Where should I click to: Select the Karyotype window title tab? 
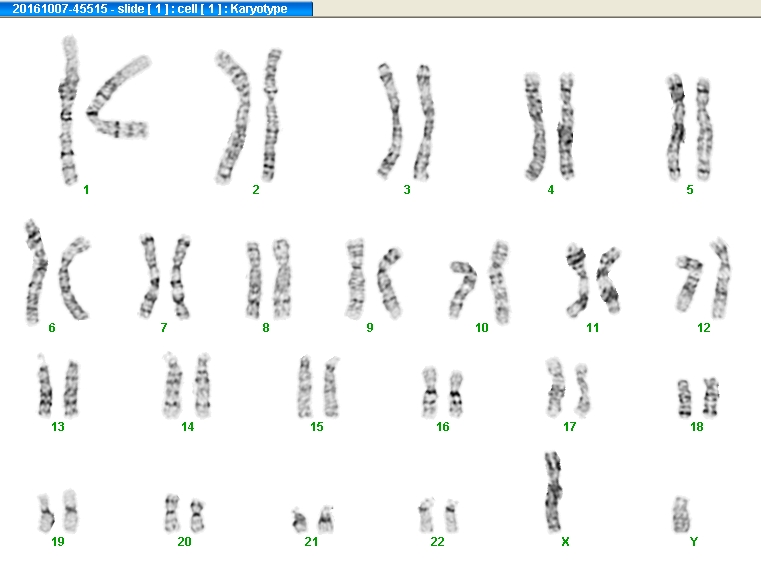[156, 8]
